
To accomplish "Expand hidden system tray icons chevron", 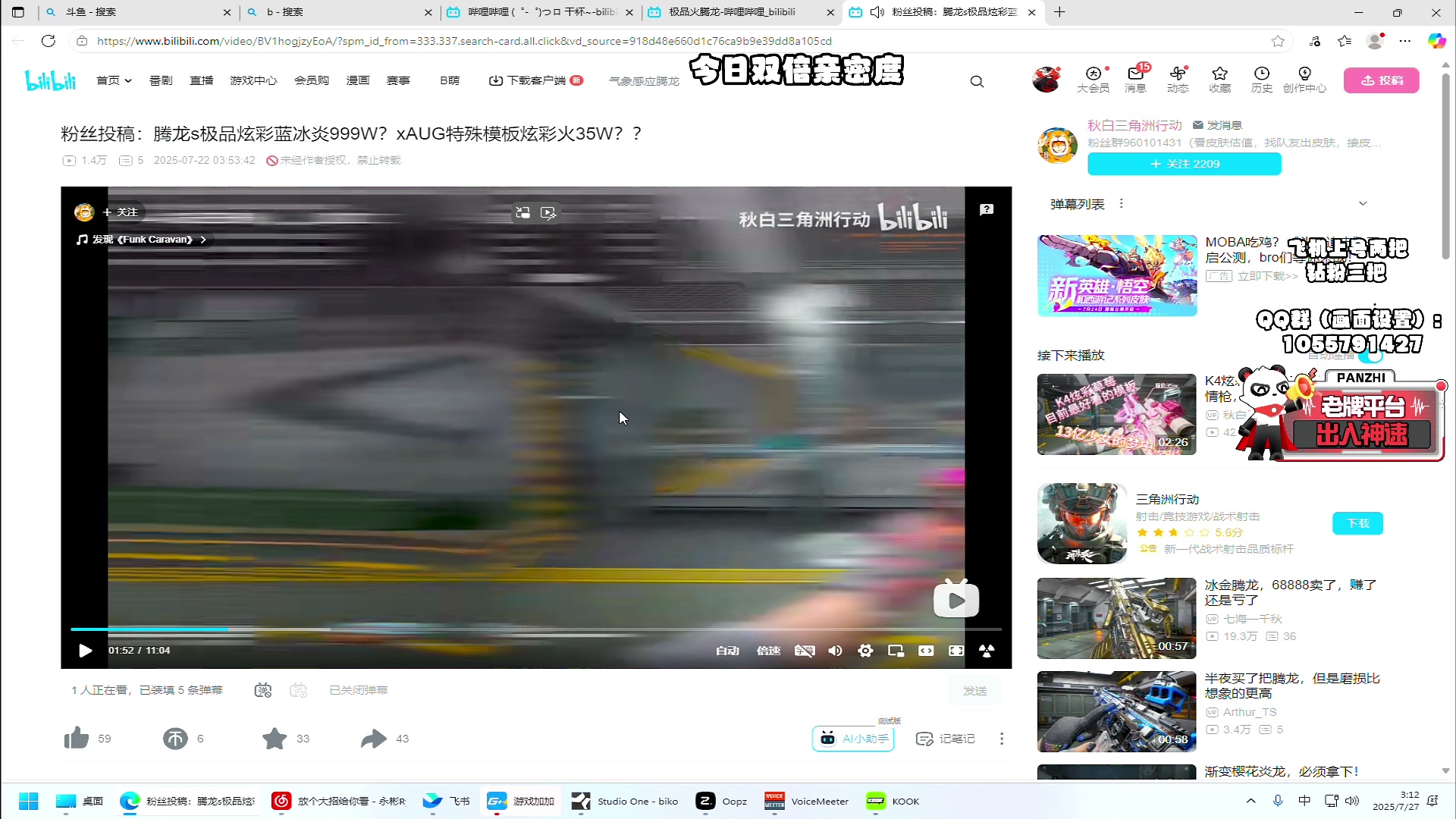I will tap(1250, 801).
